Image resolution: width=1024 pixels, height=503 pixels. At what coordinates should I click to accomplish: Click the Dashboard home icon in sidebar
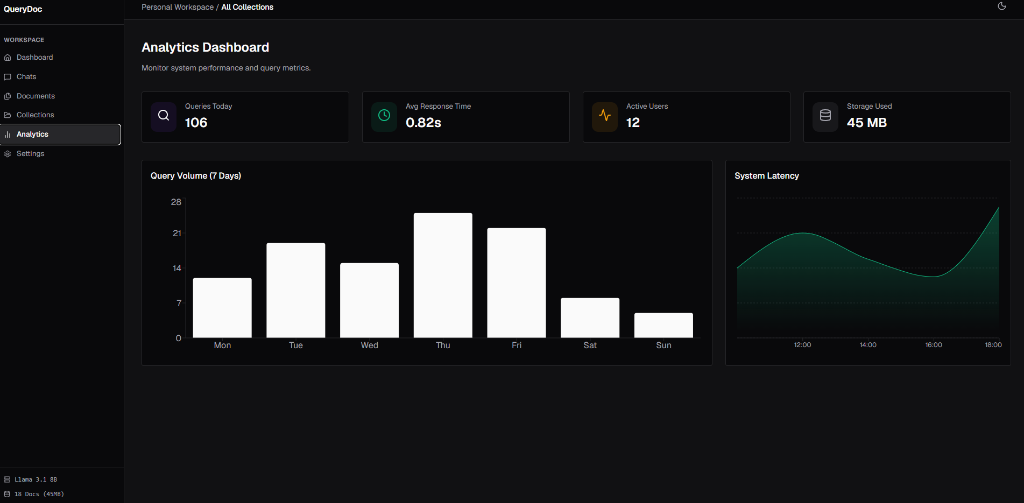click(8, 57)
